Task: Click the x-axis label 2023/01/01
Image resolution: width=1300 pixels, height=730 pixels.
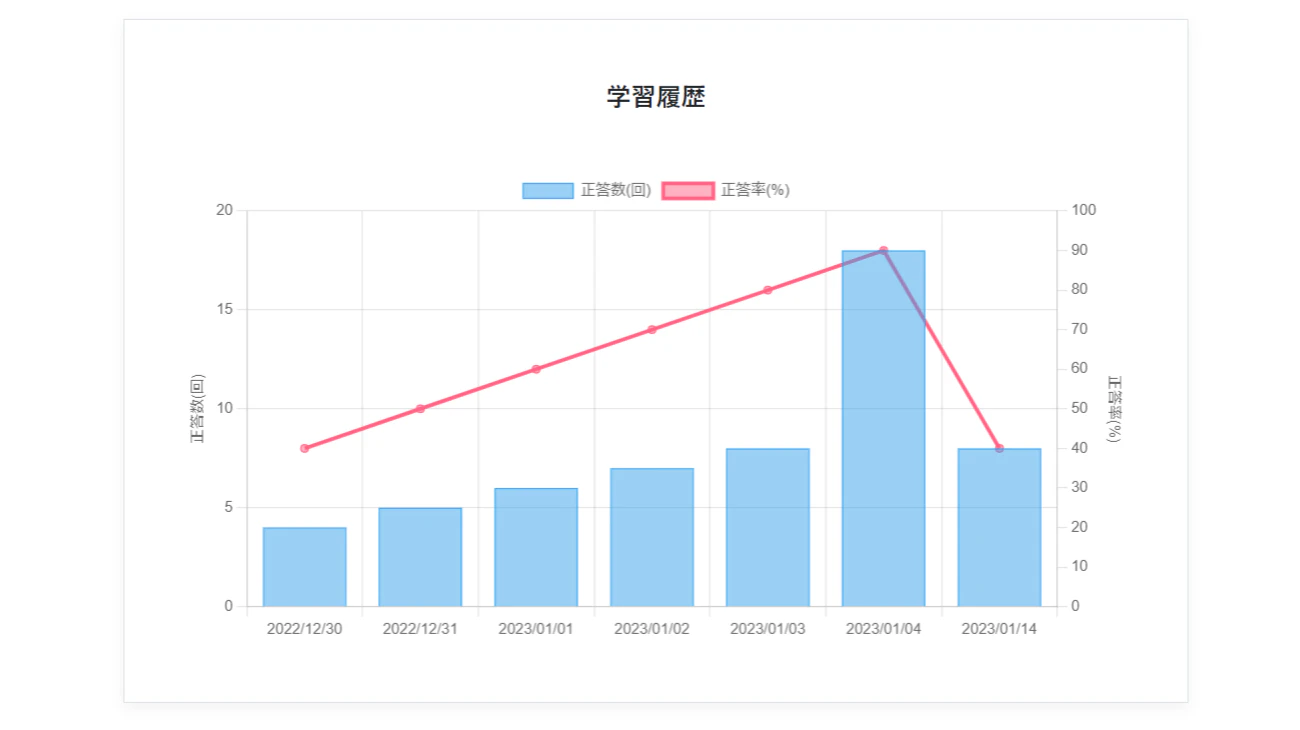Action: (x=536, y=629)
